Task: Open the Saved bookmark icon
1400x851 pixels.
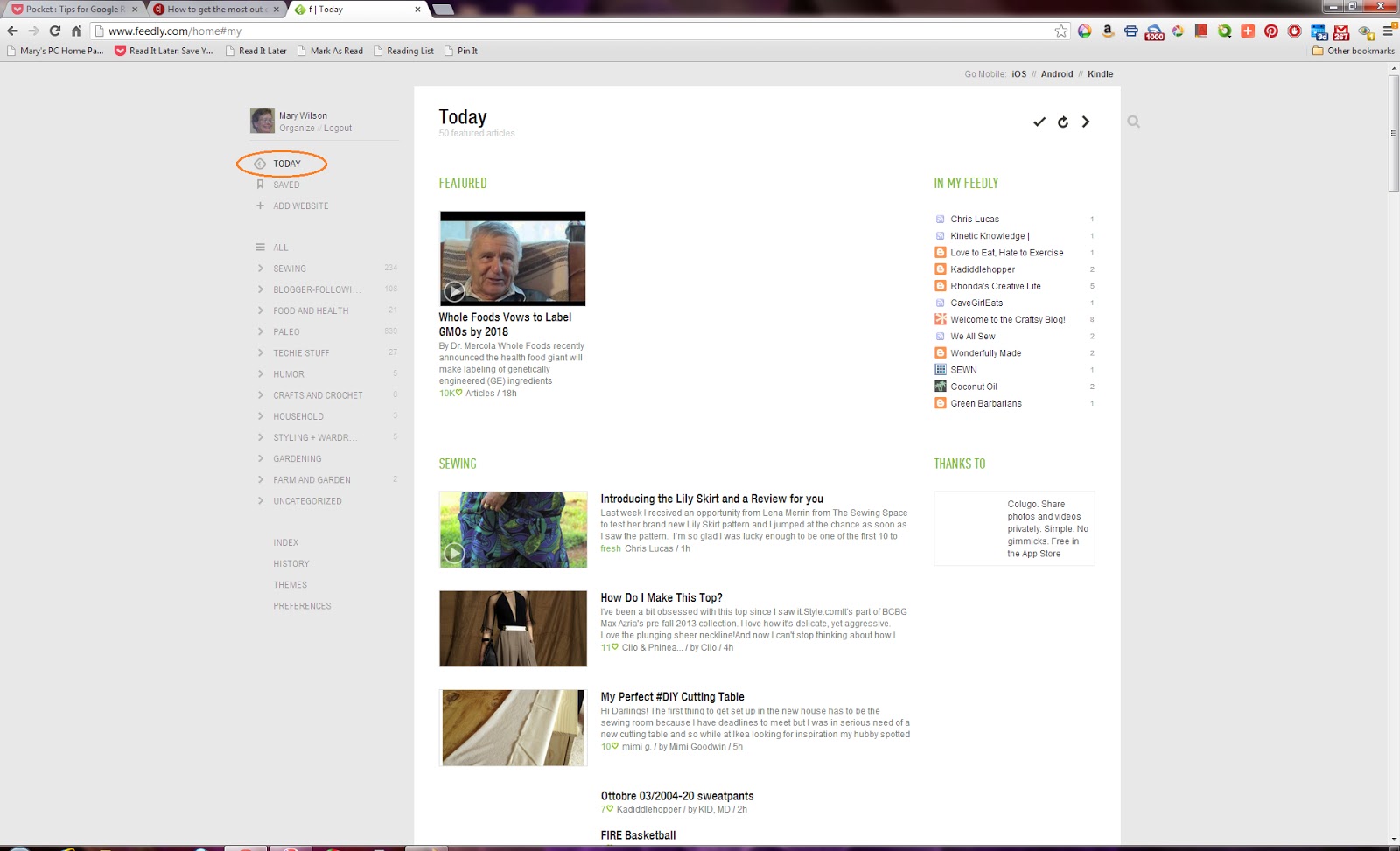Action: tap(260, 185)
